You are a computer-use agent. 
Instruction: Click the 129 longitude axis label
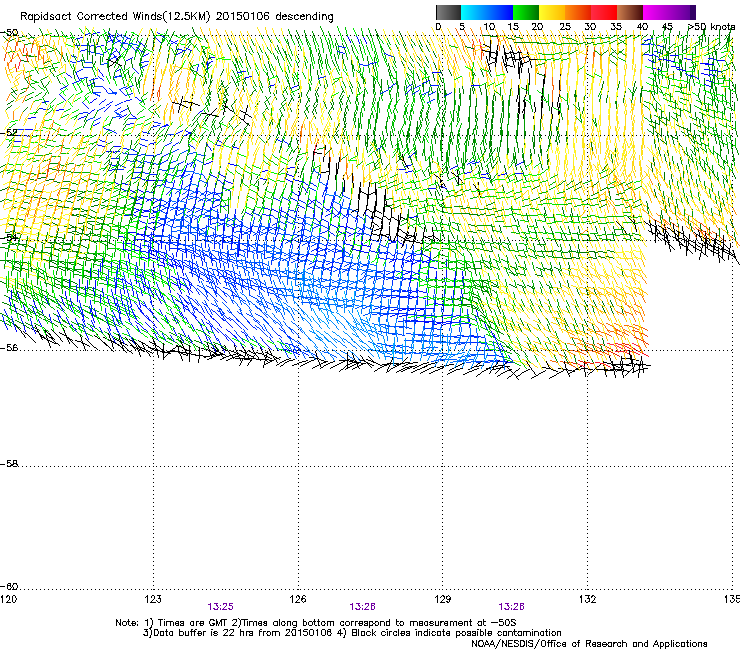pyautogui.click(x=443, y=599)
